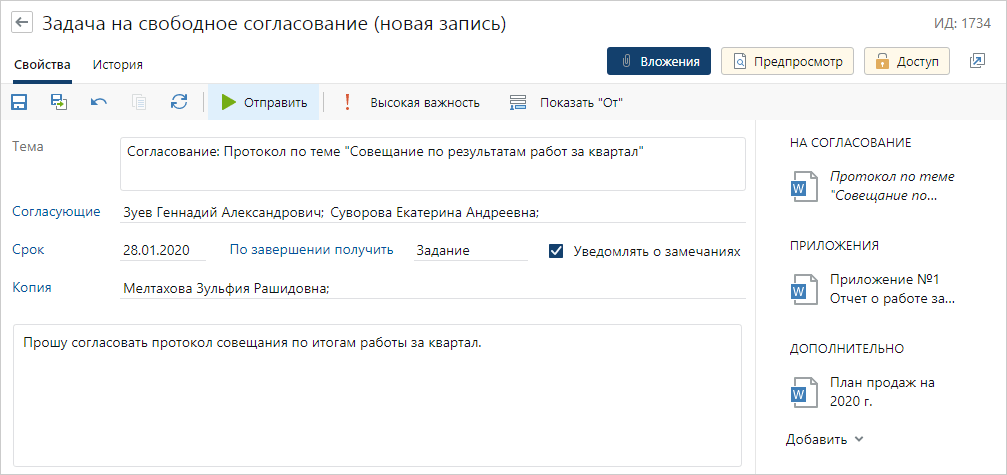Open Протокол по теме attachment

point(892,186)
